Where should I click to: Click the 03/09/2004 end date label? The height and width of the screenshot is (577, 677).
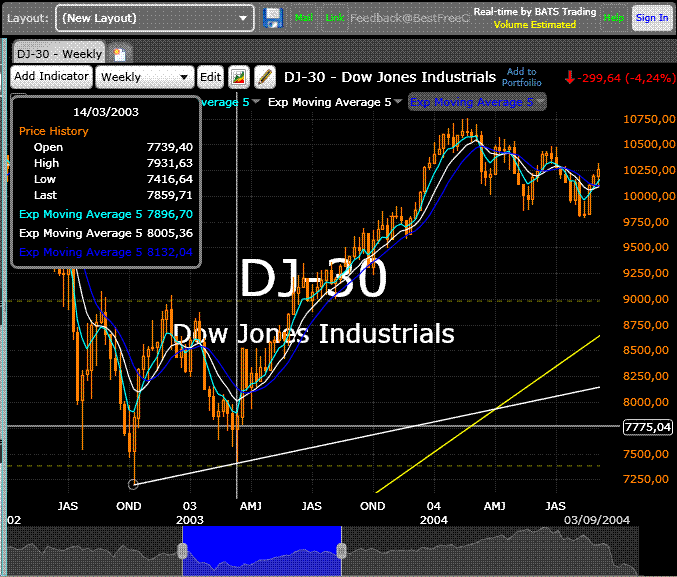click(597, 520)
